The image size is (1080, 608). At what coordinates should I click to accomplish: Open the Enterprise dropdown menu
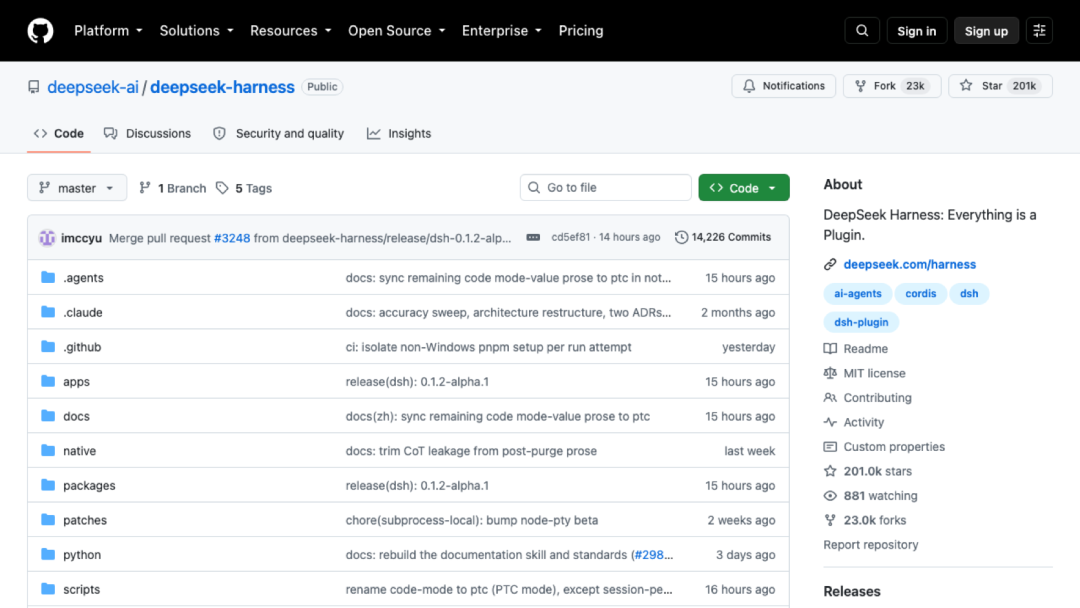501,31
